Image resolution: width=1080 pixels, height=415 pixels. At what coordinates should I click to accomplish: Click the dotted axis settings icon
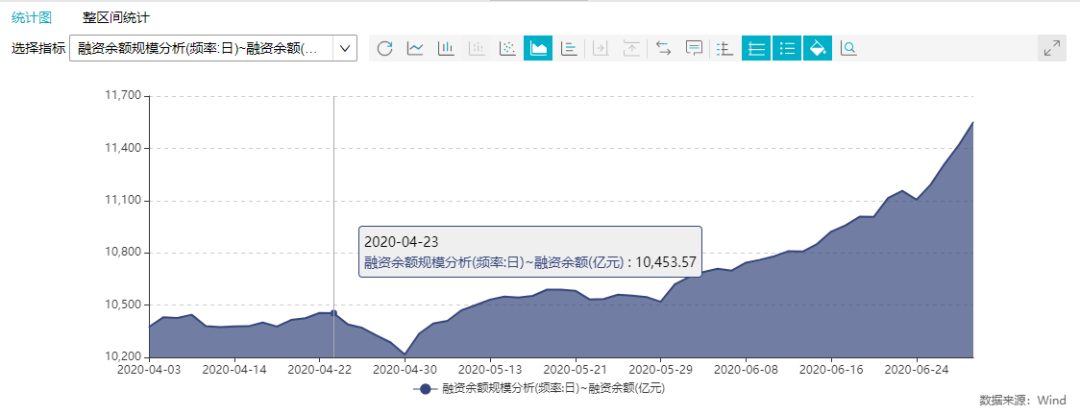724,48
